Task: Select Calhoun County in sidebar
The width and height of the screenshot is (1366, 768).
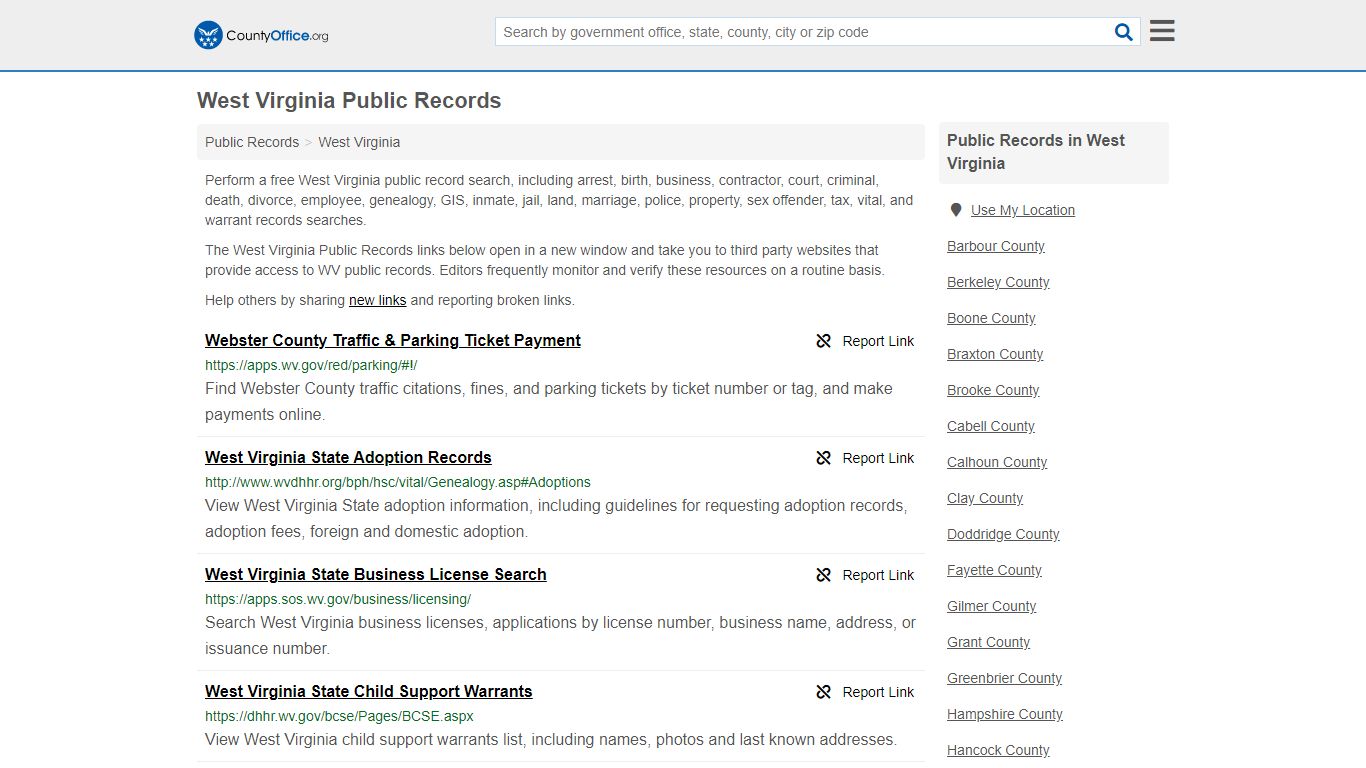Action: [997, 462]
